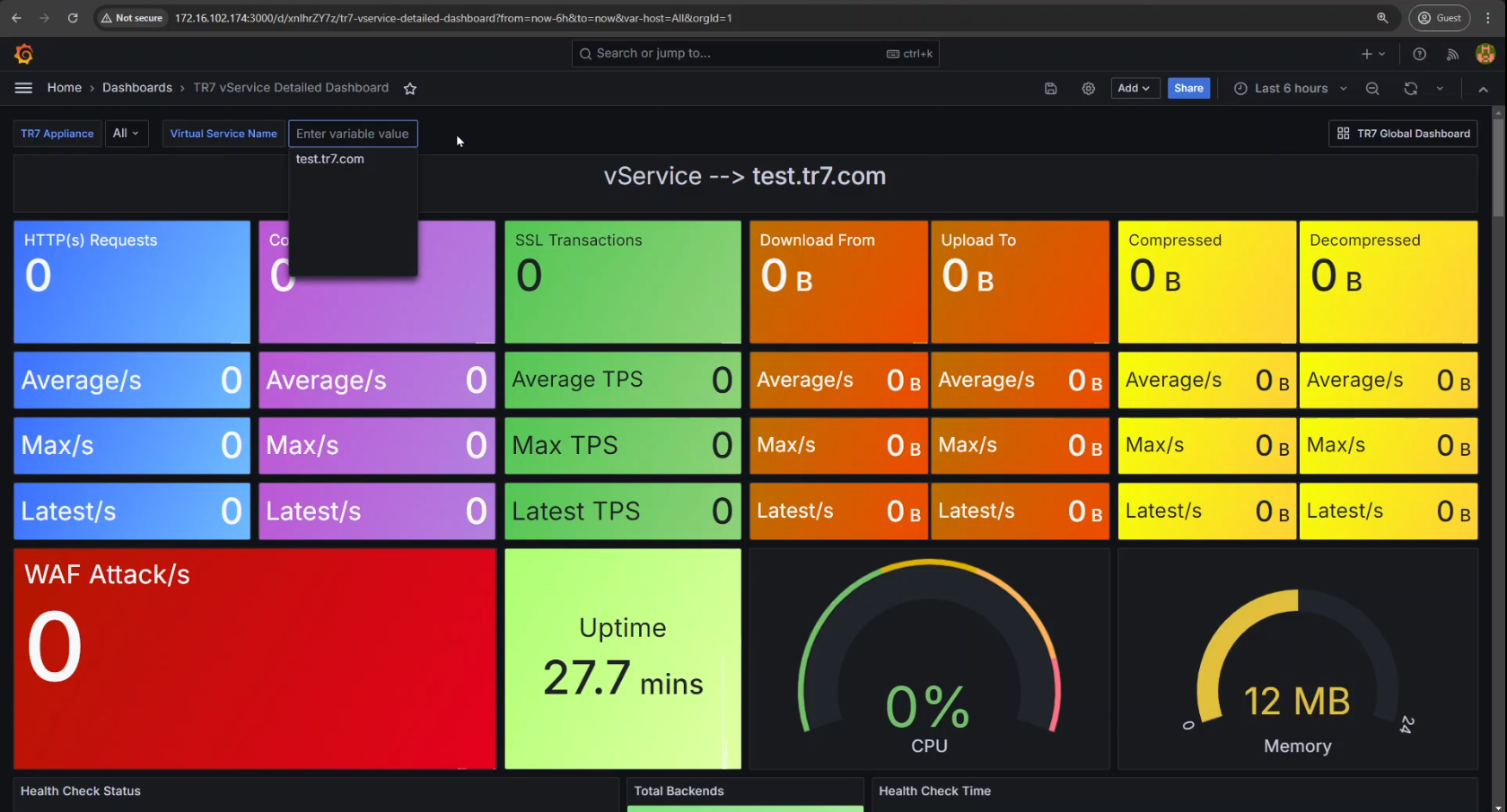Click the TR7 Appliance label
1507x812 pixels.
pyautogui.click(x=57, y=134)
